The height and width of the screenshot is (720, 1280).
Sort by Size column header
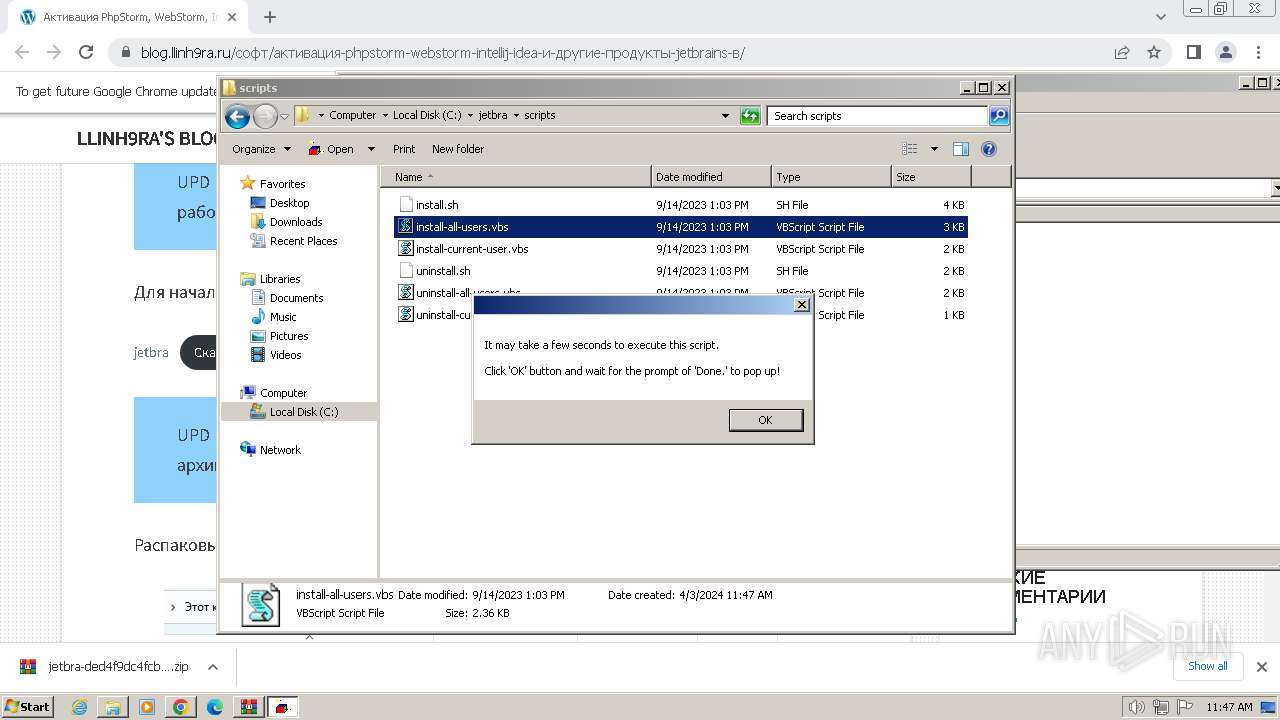[931, 177]
